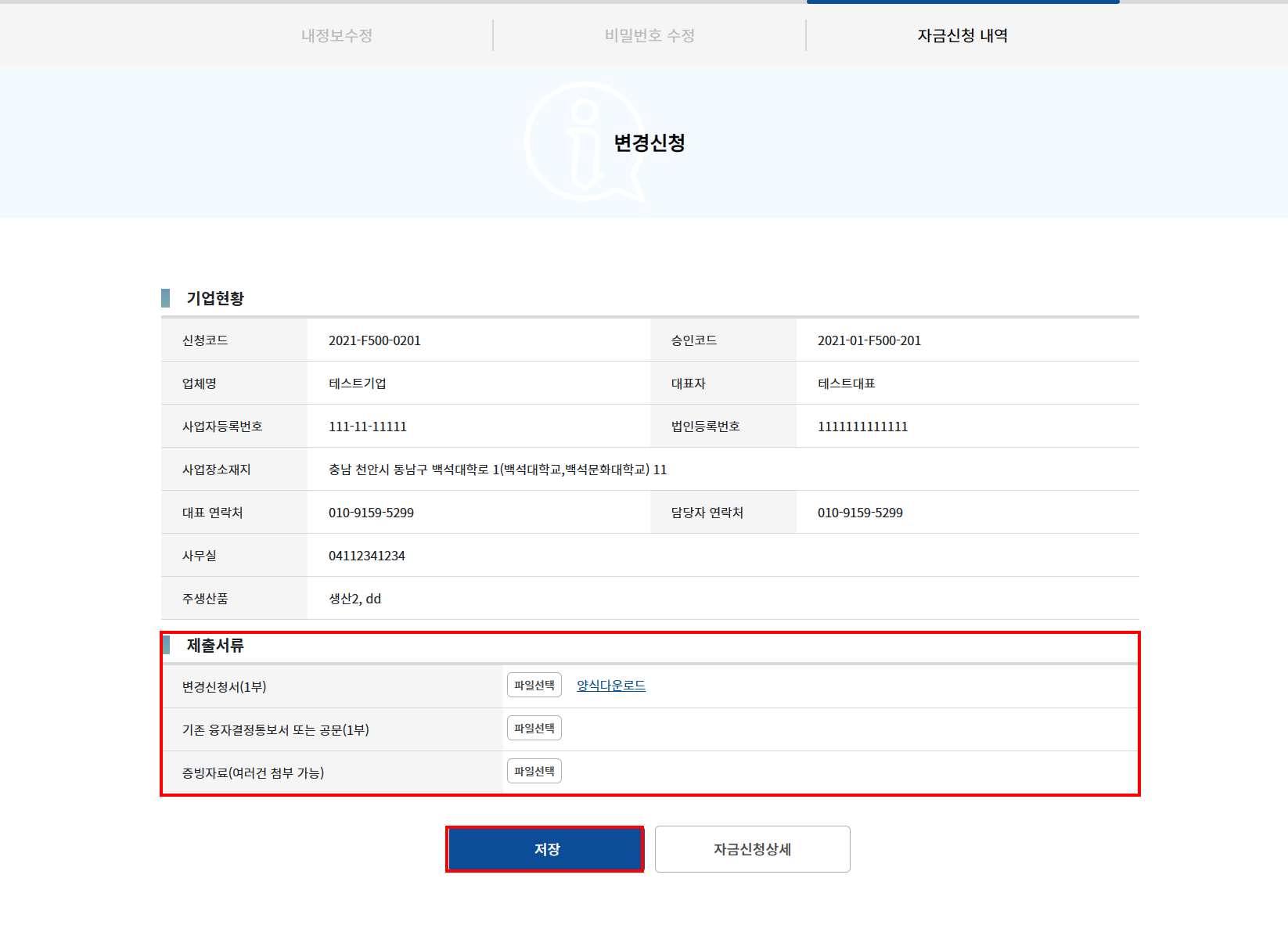This screenshot has height=936, width=1288.
Task: Click 파일선택 for 기존 융자결정통보서 row
Action: click(x=534, y=728)
